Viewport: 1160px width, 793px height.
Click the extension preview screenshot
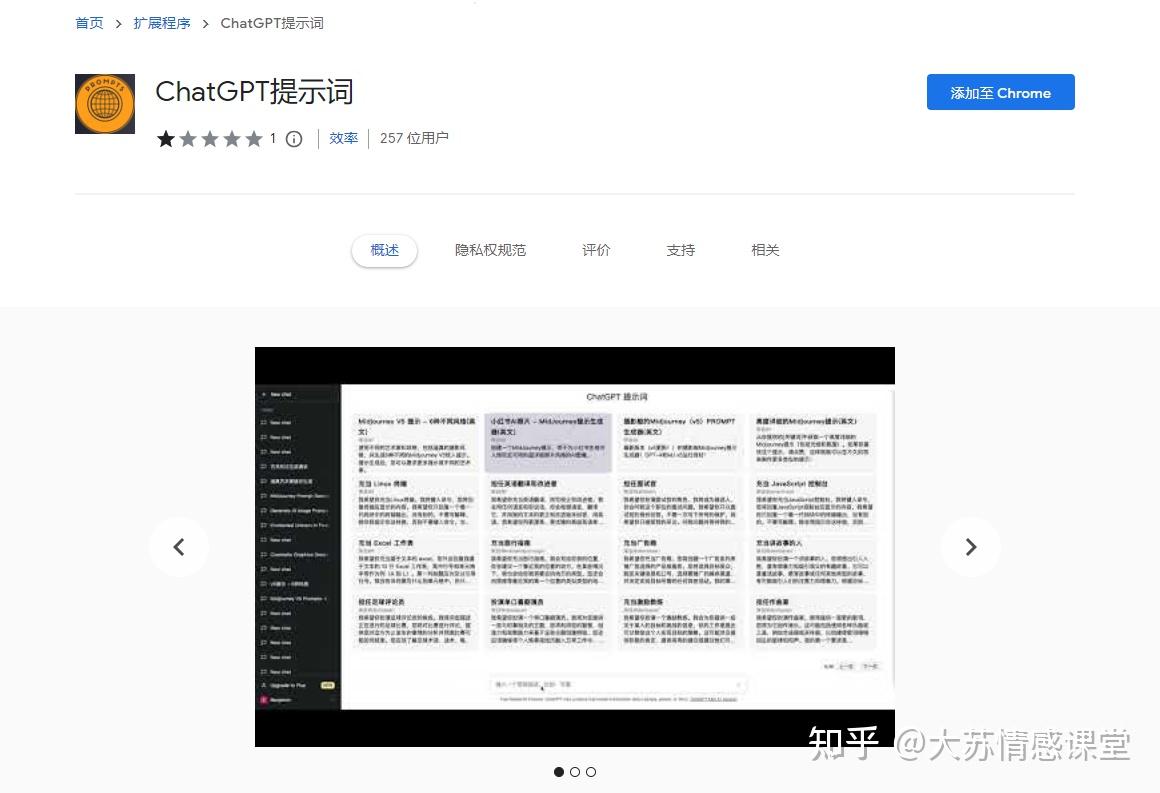(575, 547)
